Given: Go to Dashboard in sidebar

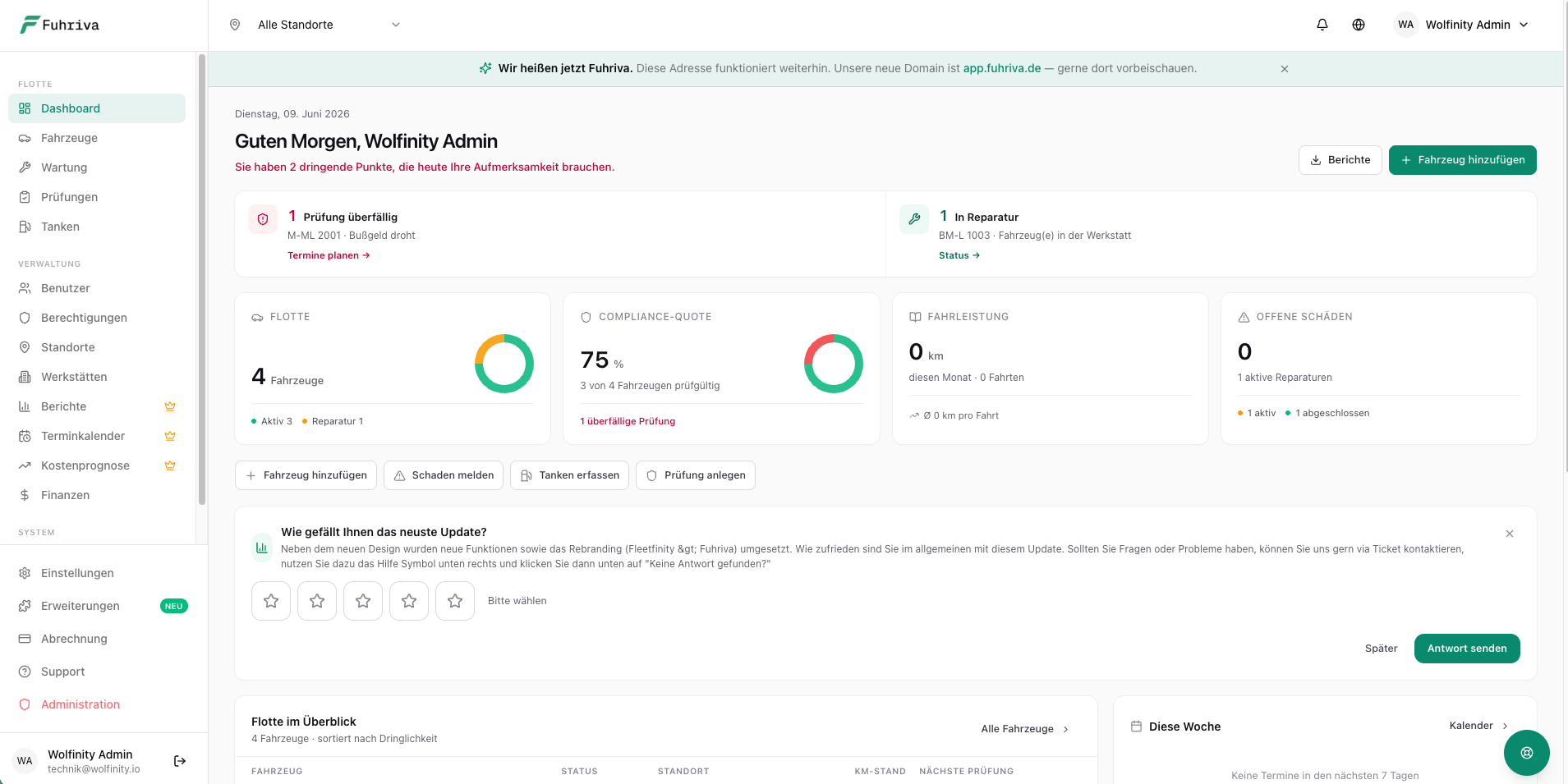Looking at the screenshot, I should 97,108.
